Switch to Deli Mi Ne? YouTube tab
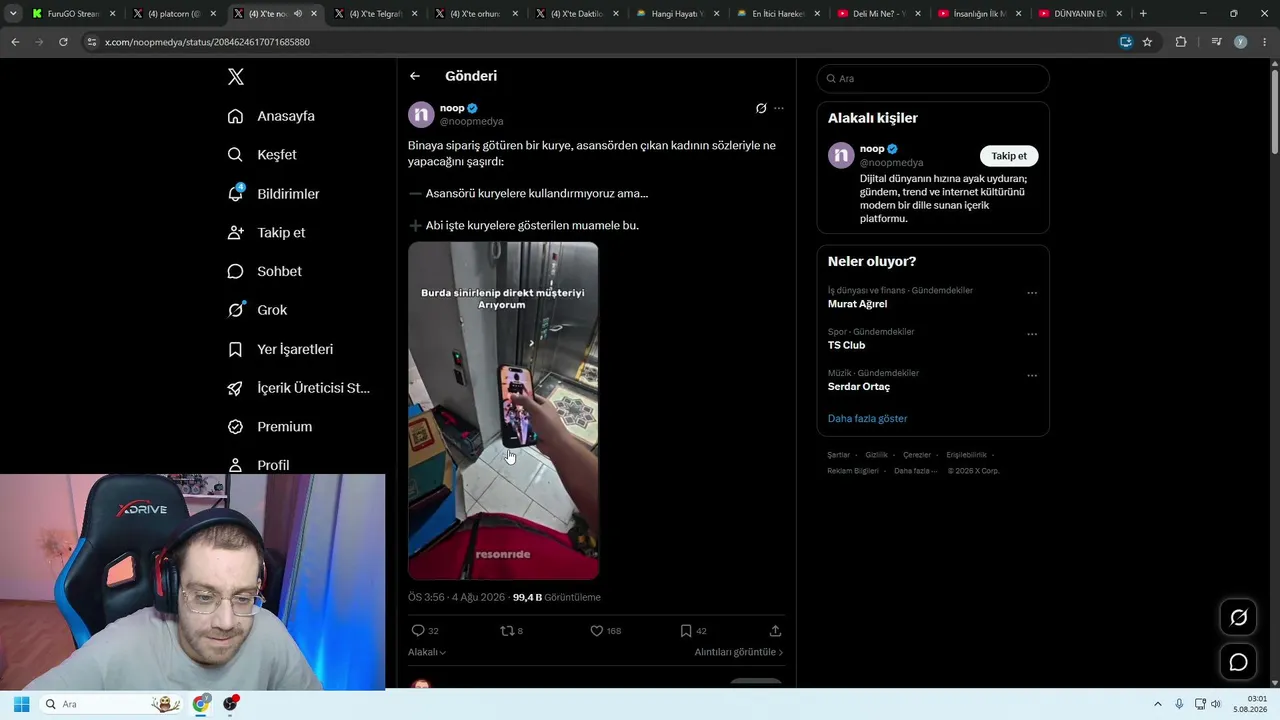The image size is (1280, 720). (x=879, y=14)
